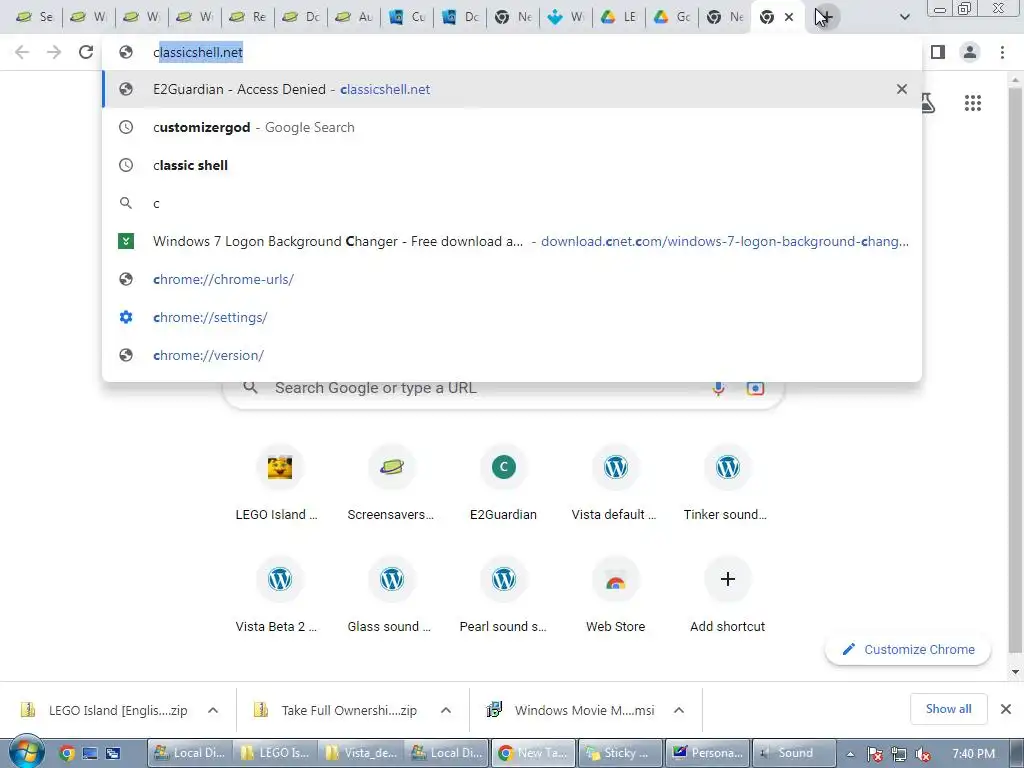Start voice search with microphone icon
The width and height of the screenshot is (1024, 768).
pyautogui.click(x=718, y=388)
